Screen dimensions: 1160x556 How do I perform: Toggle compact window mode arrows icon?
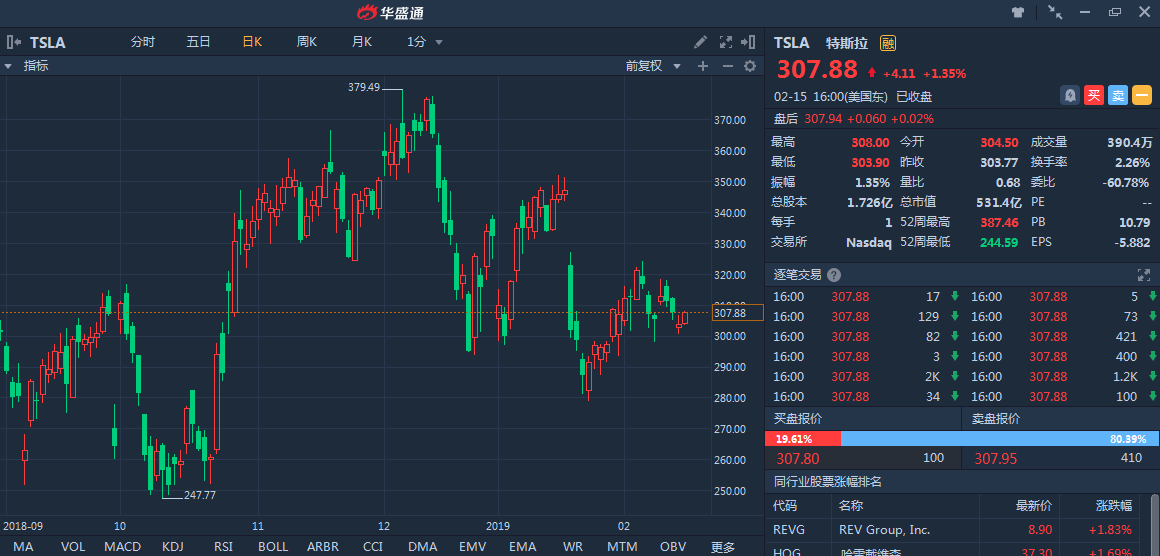pyautogui.click(x=1055, y=13)
